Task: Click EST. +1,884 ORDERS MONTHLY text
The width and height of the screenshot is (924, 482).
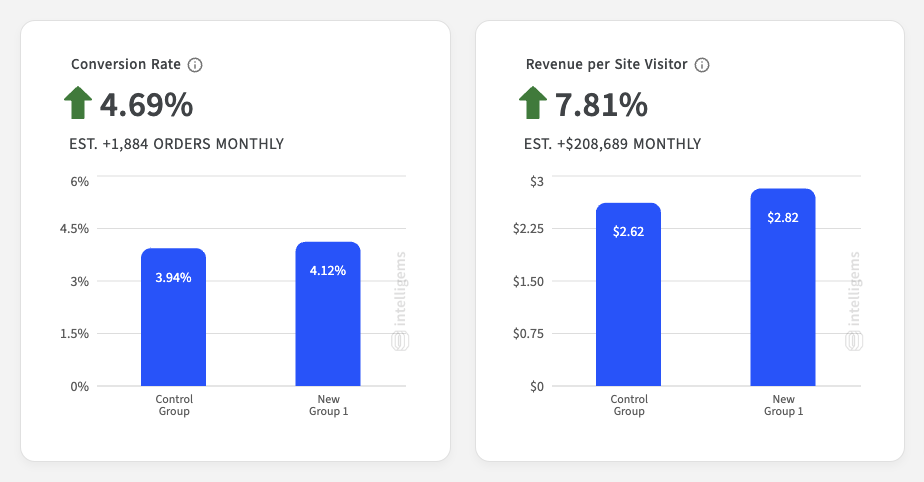Action: 177,144
